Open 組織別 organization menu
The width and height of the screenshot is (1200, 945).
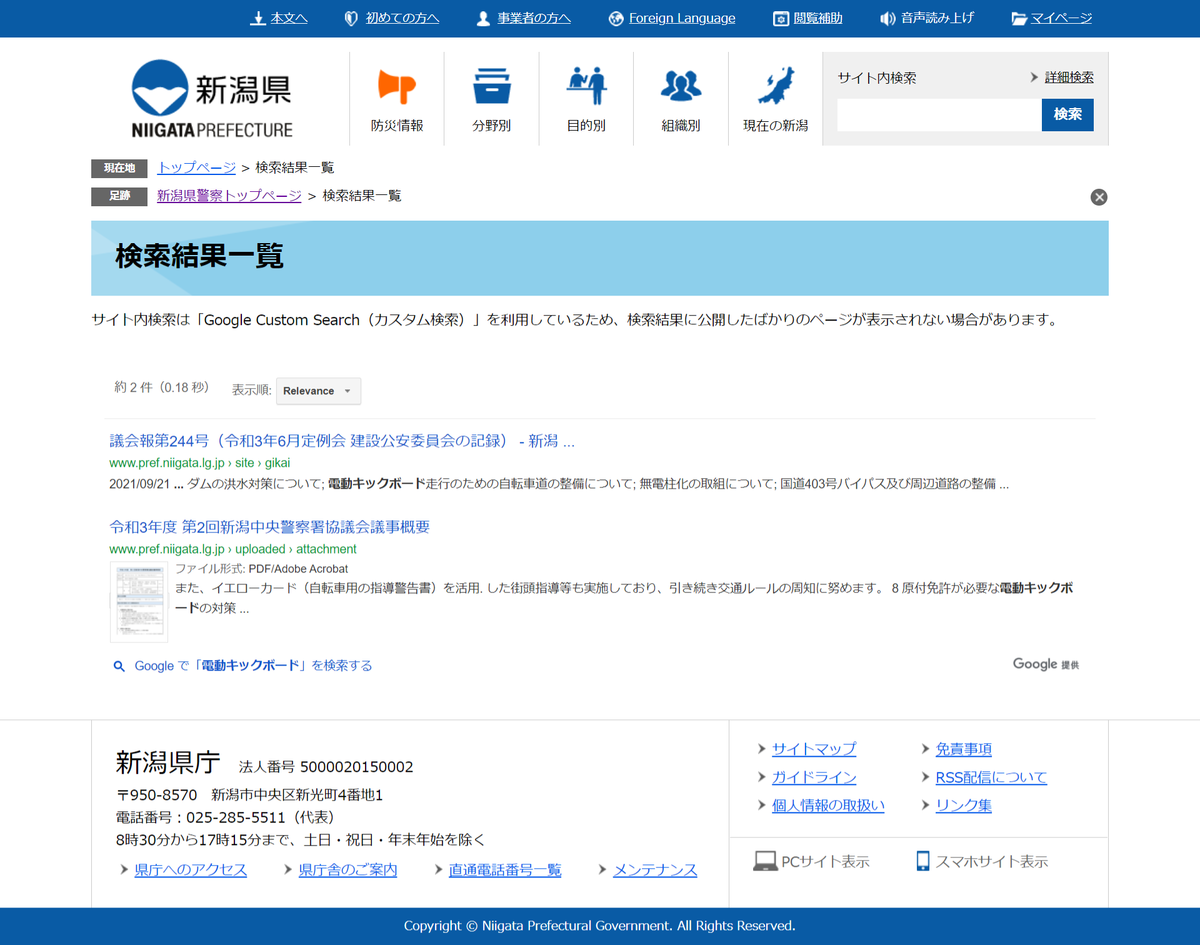tap(681, 99)
